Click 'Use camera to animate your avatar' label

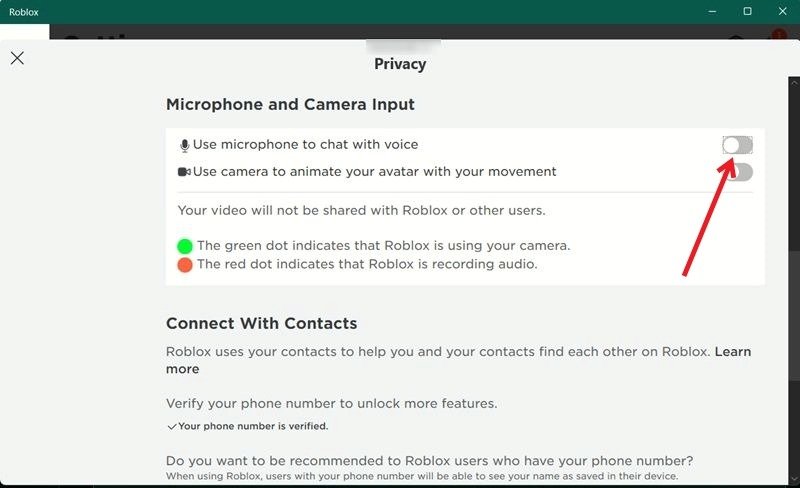click(x=374, y=172)
